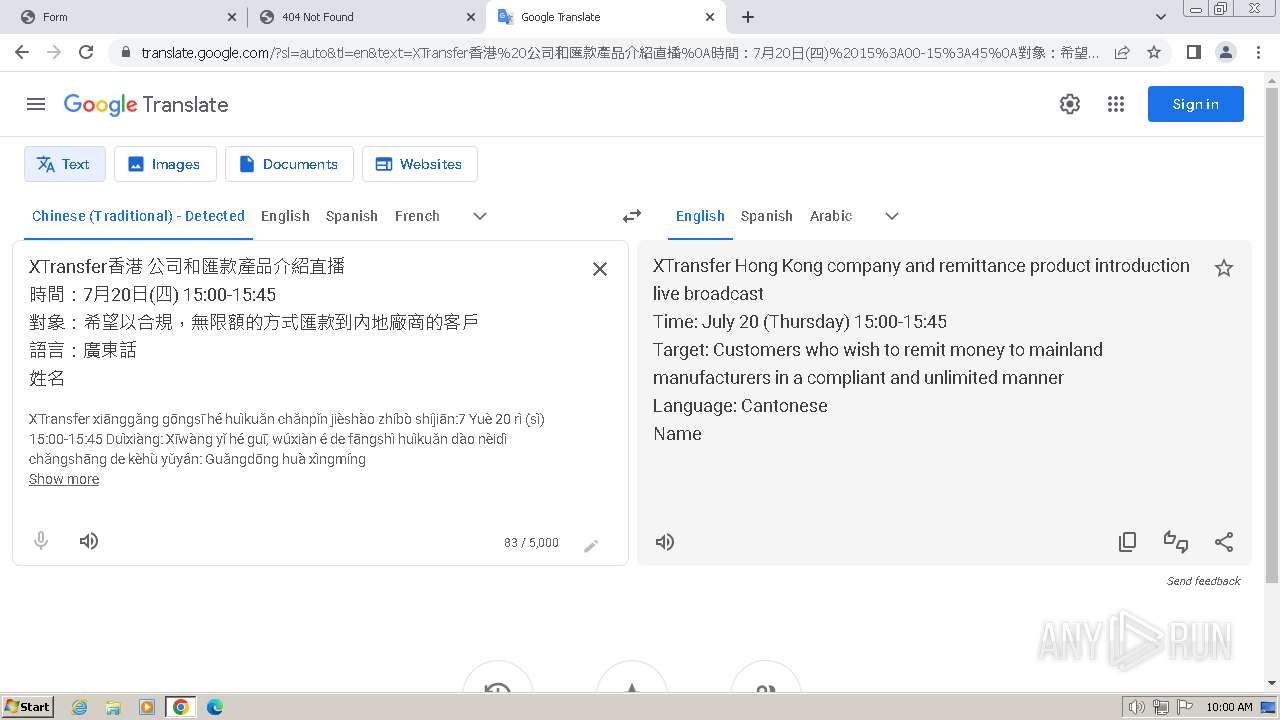Close the Google Translate browser tab

710,17
